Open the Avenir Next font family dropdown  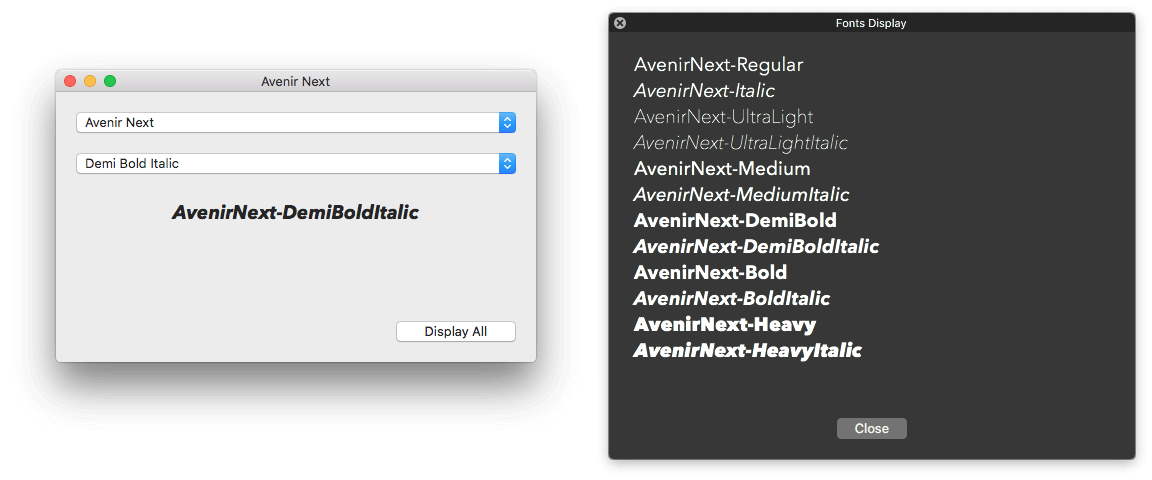[x=296, y=122]
